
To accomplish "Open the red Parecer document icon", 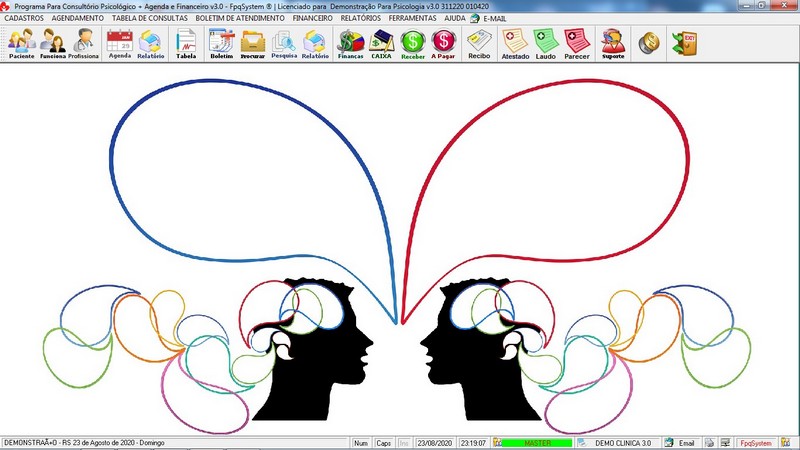I will click(577, 44).
